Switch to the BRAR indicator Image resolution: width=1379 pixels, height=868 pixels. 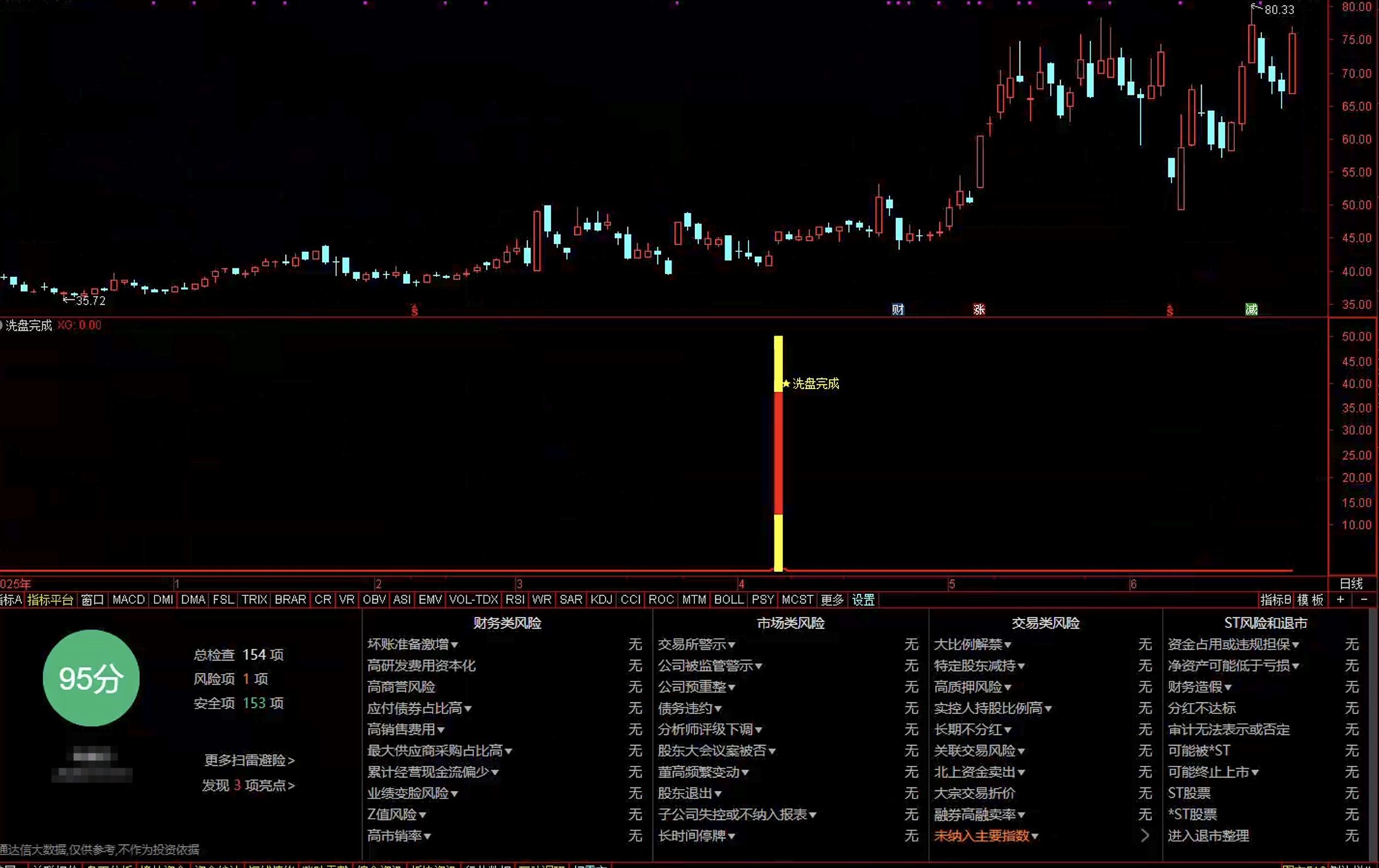coord(291,599)
